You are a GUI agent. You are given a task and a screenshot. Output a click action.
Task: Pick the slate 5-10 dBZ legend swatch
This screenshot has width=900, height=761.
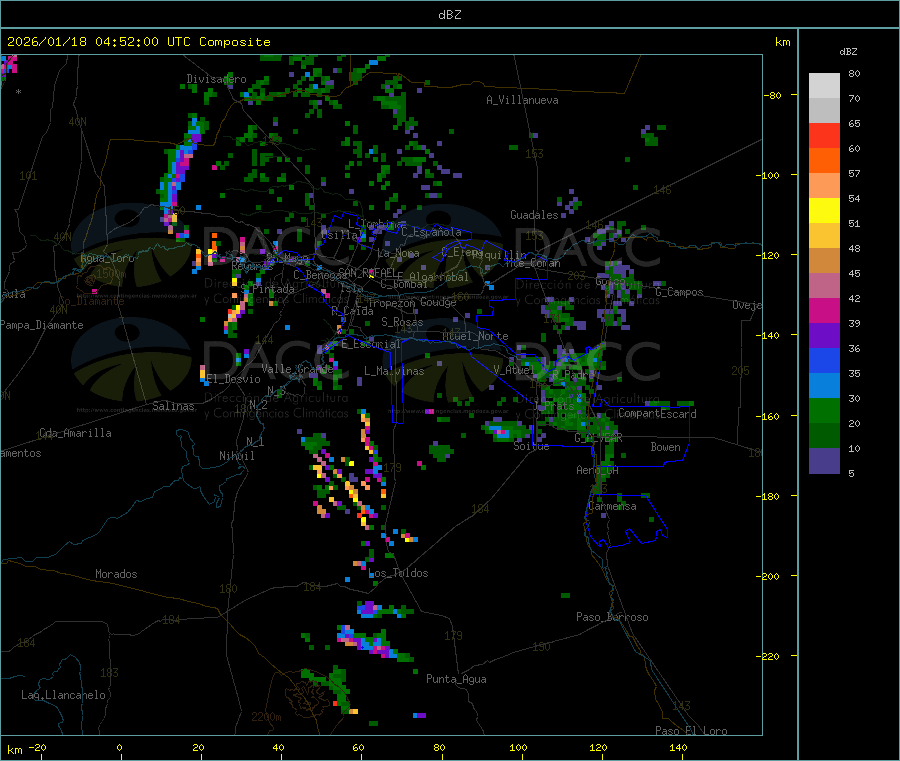[x=824, y=461]
